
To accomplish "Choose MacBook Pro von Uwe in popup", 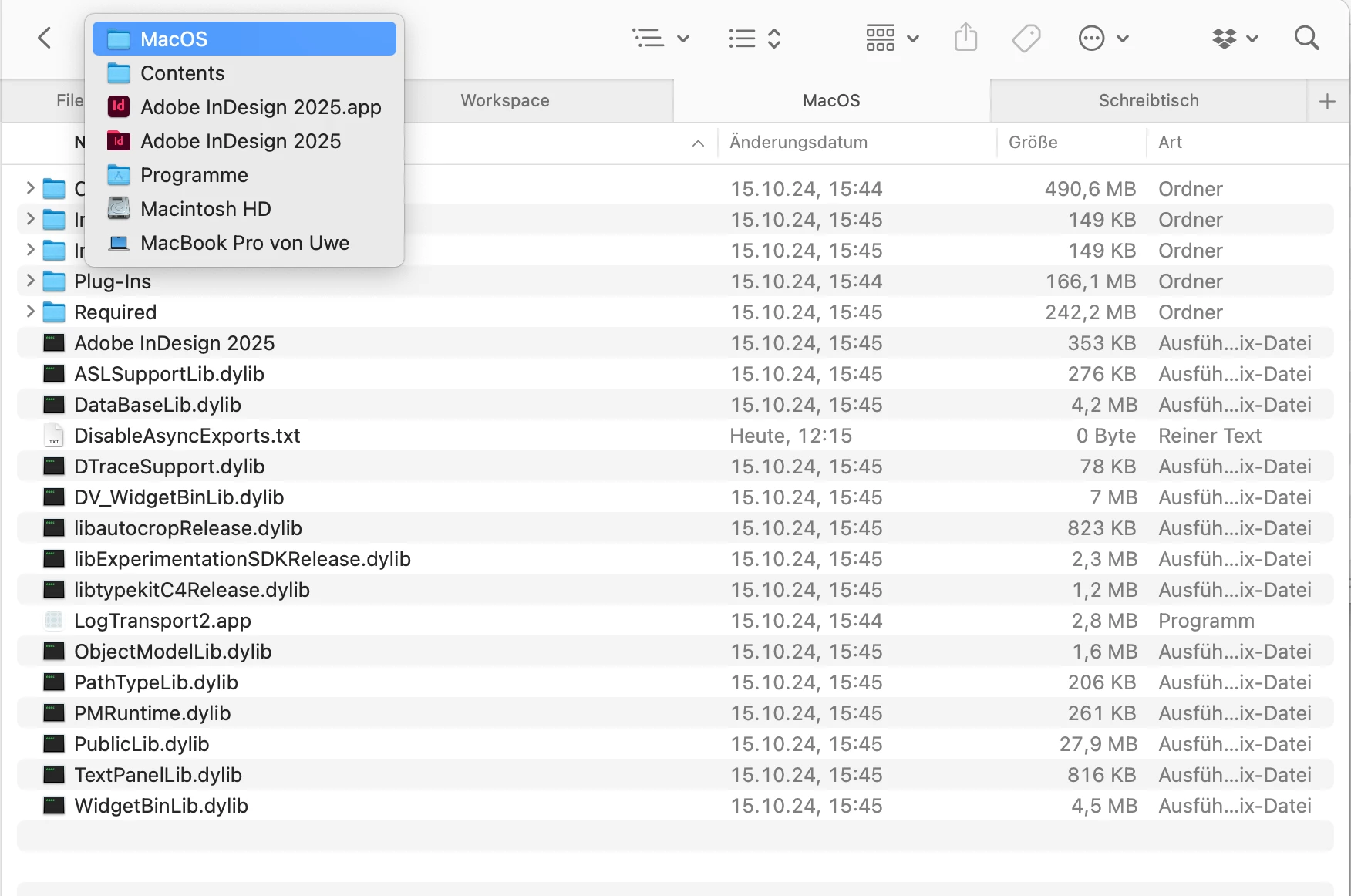I will coord(244,243).
